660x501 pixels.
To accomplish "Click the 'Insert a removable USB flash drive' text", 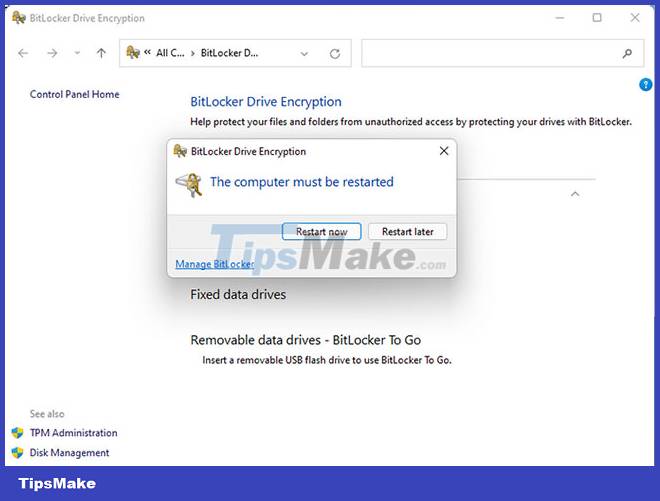I will coord(327,360).
